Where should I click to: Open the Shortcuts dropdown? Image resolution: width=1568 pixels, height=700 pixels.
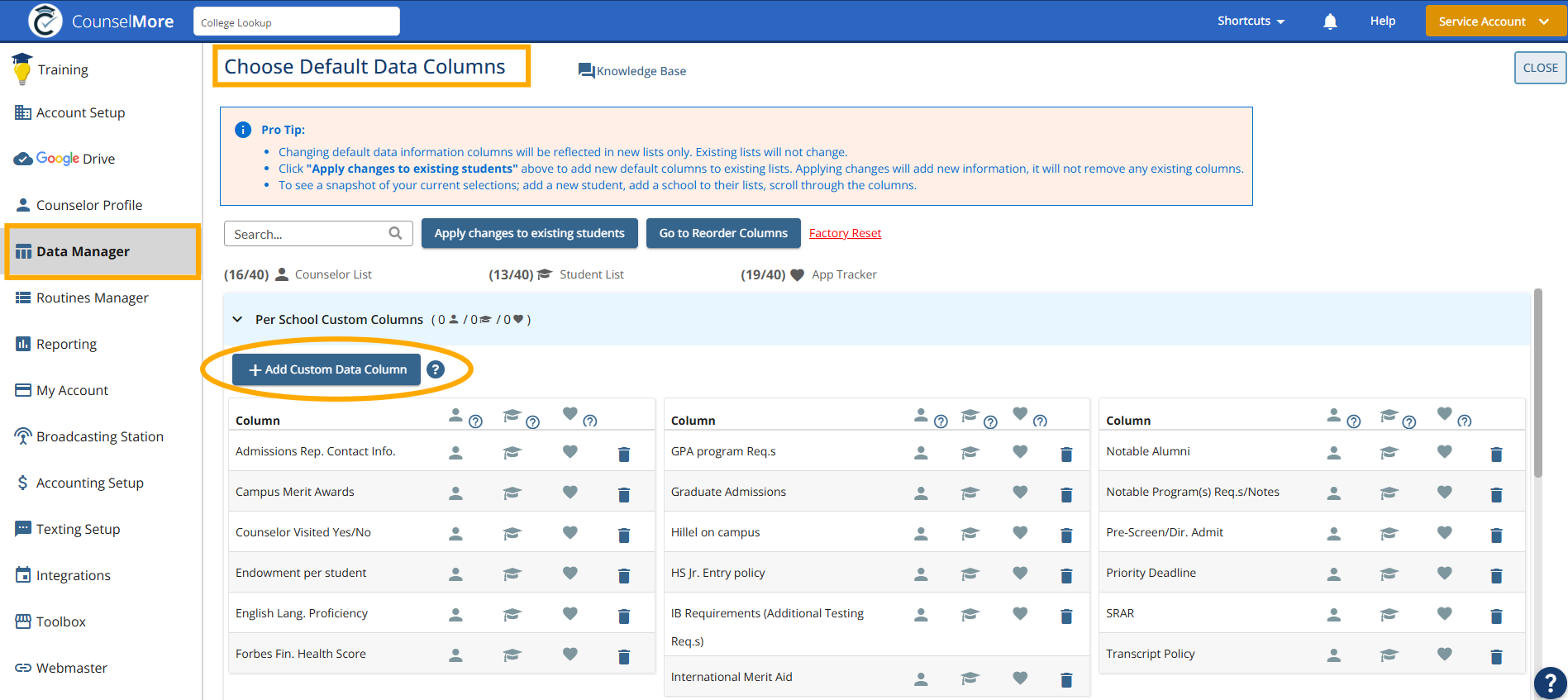1251,21
